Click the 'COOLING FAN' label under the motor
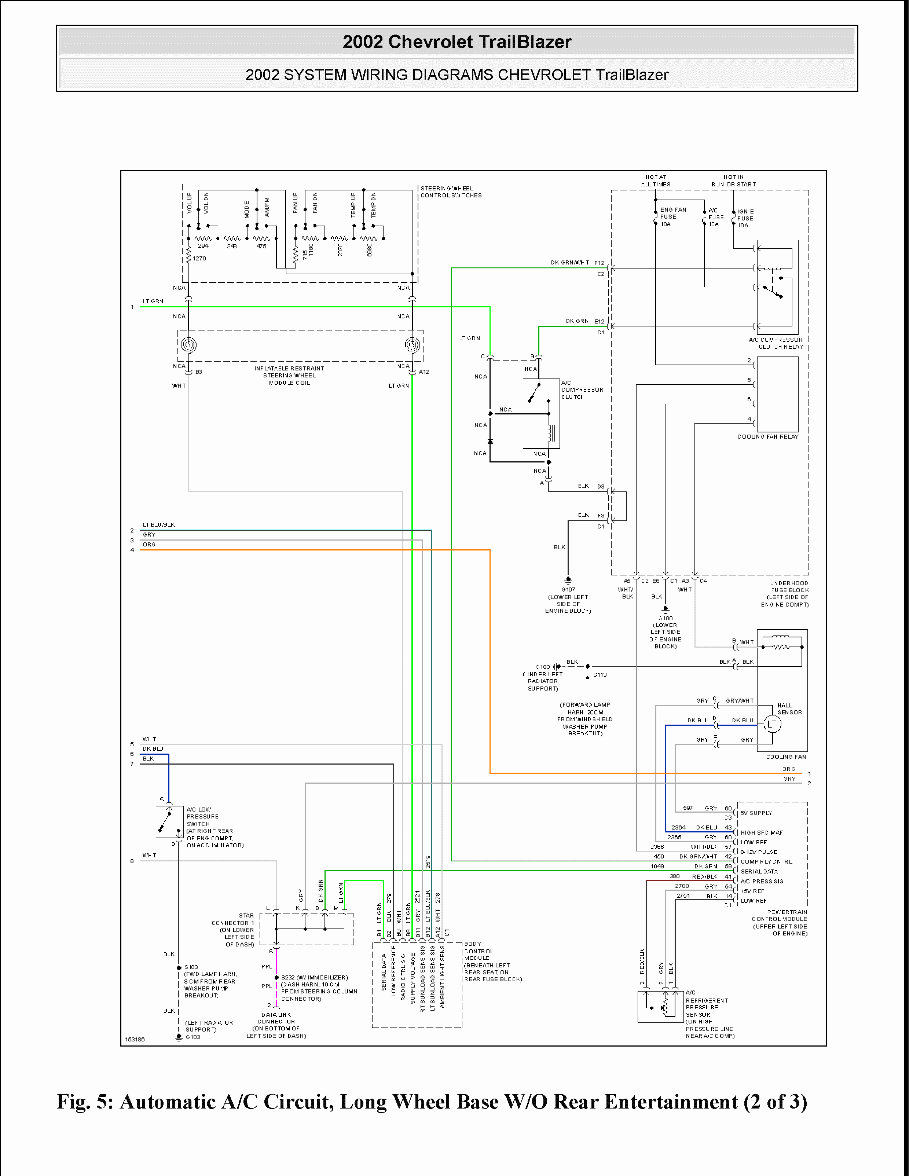This screenshot has height=1176, width=909. click(787, 757)
